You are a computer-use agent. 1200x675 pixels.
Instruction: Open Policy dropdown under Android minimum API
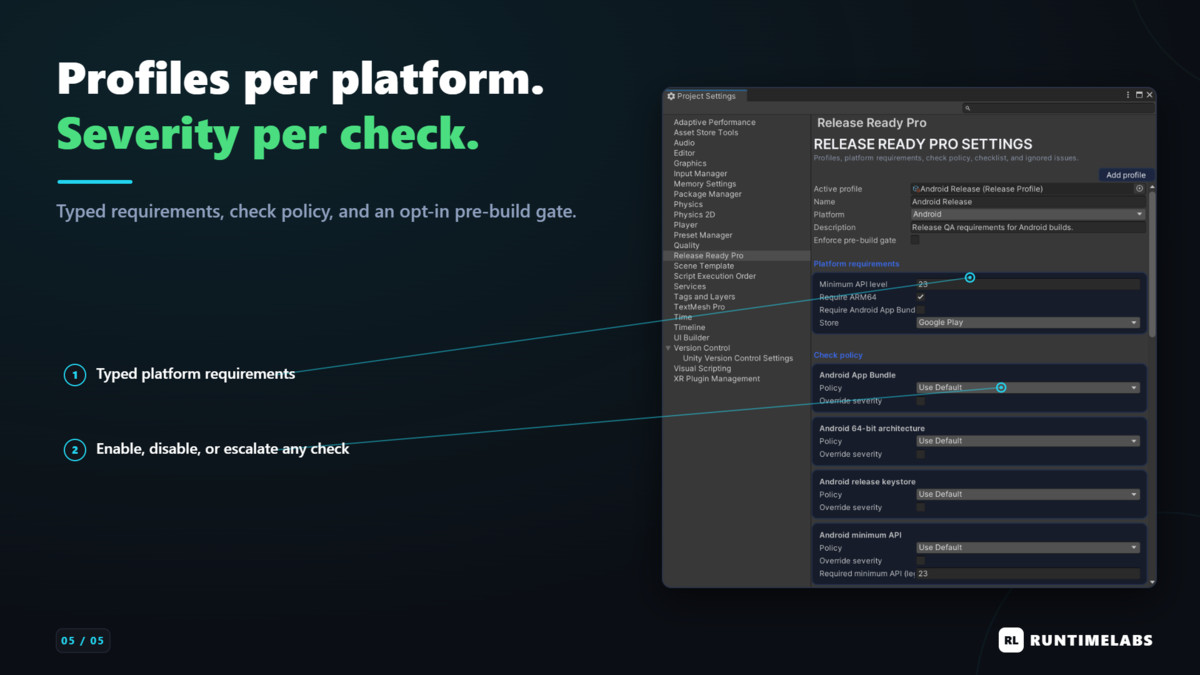(1028, 548)
